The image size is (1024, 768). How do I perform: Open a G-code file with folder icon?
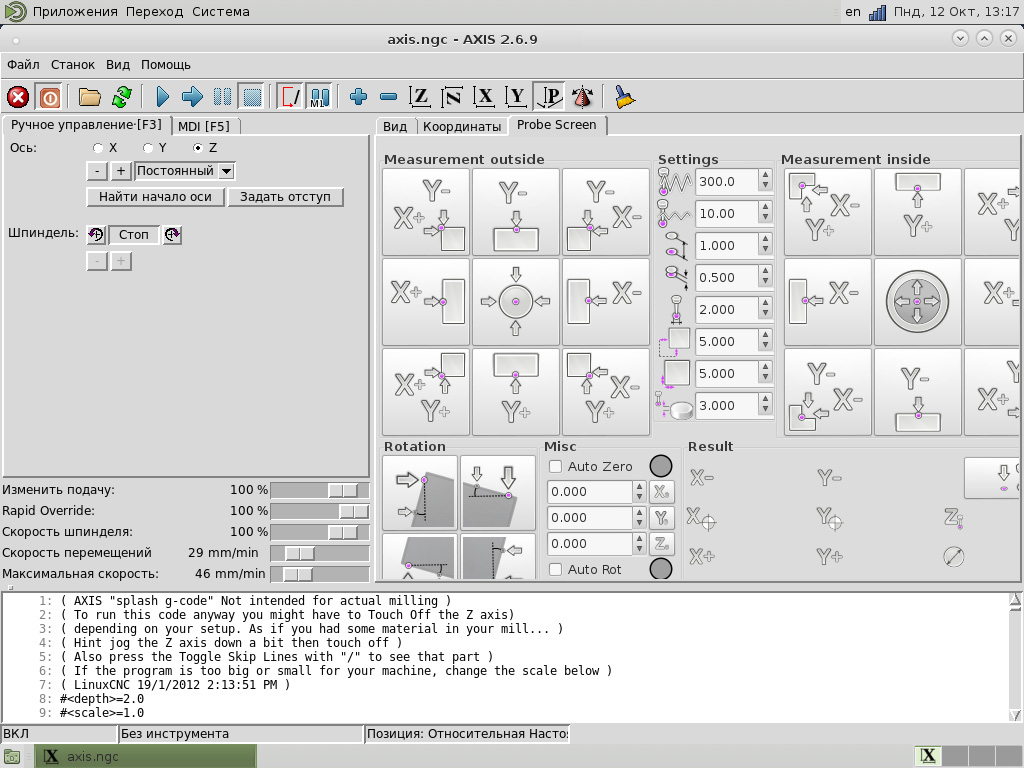pyautogui.click(x=90, y=97)
